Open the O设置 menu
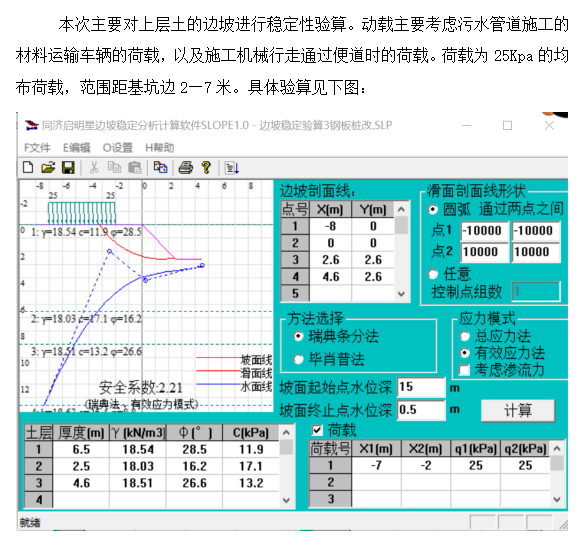 (x=118, y=148)
